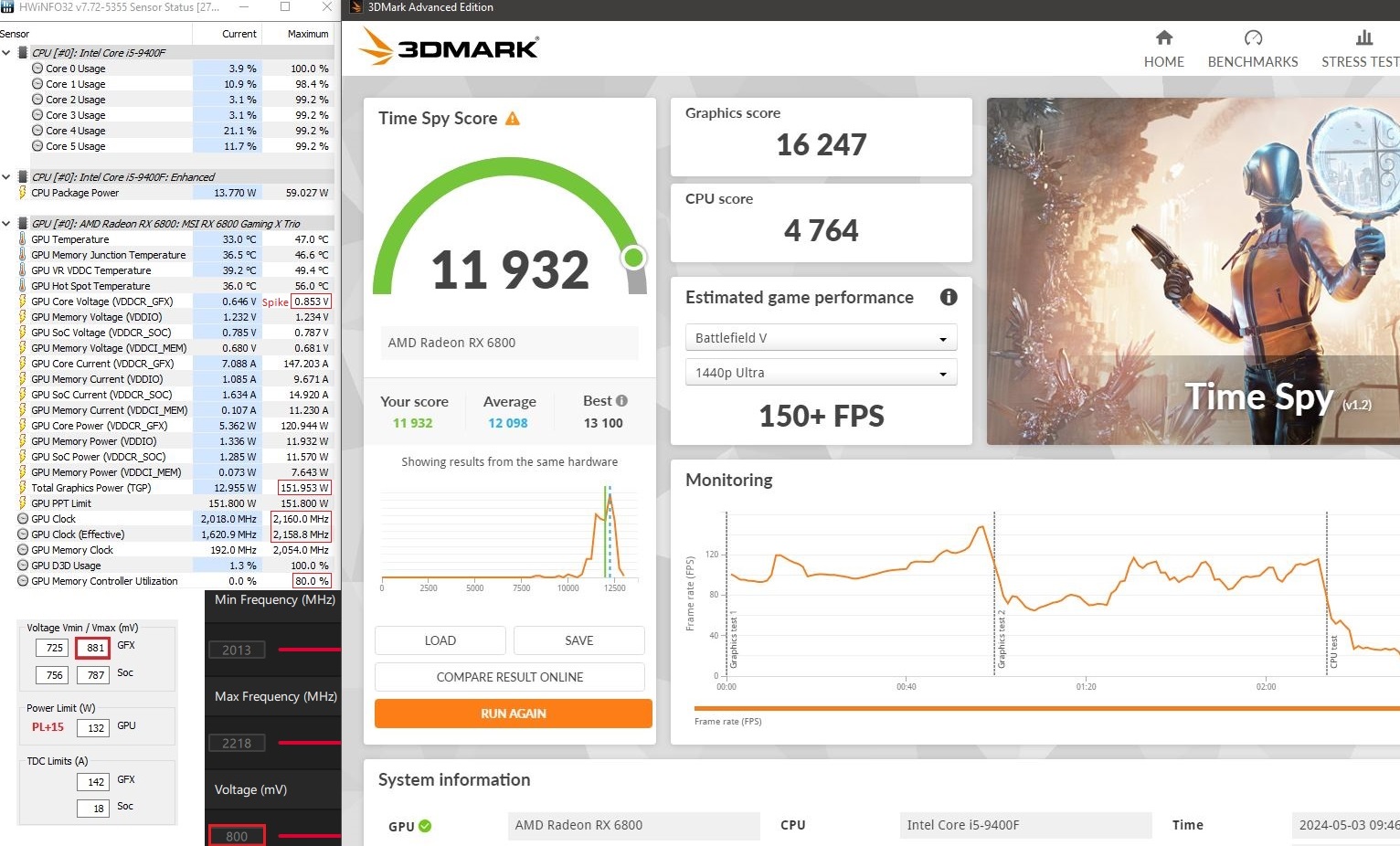Screen dimensions: 1400x846
Task: Click the Intel Core i5-9400F CPU info field
Action: click(1025, 825)
